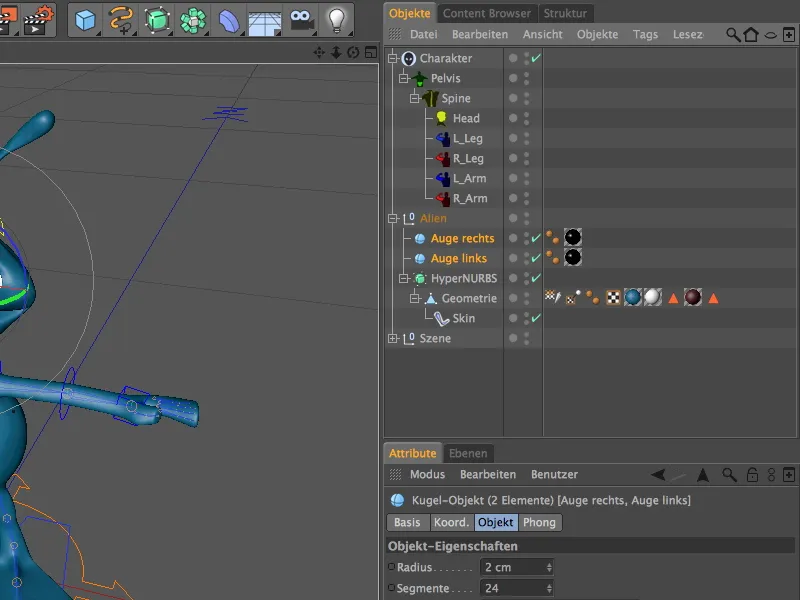
Task: Select the blue material tag on Geometrie
Action: (x=633, y=297)
